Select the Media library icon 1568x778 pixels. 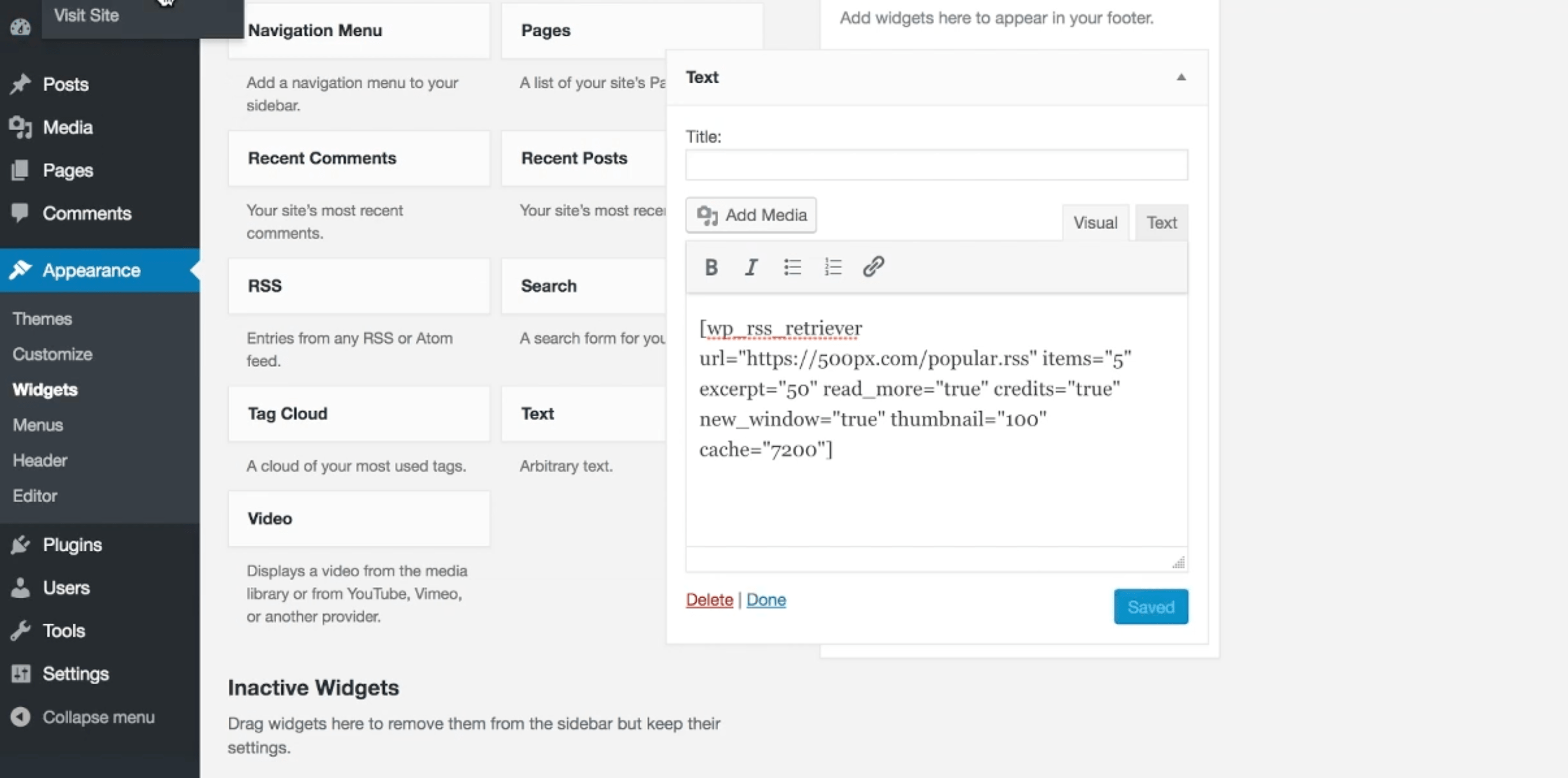pyautogui.click(x=20, y=127)
